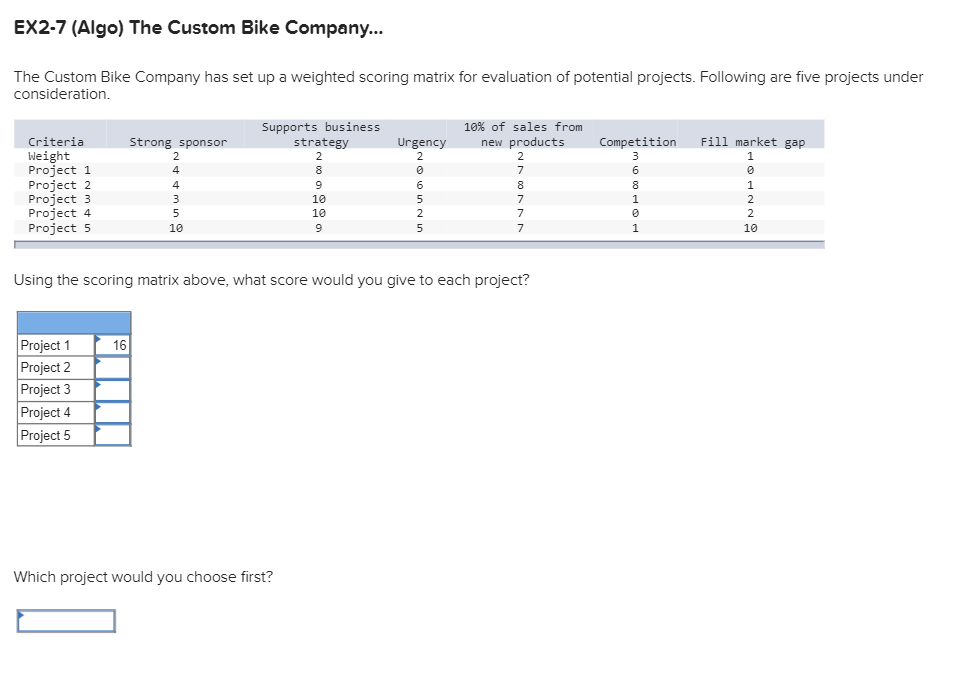This screenshot has width=978, height=691.
Task: Click the flag marker beside Project 5's score
Action: point(98,429)
